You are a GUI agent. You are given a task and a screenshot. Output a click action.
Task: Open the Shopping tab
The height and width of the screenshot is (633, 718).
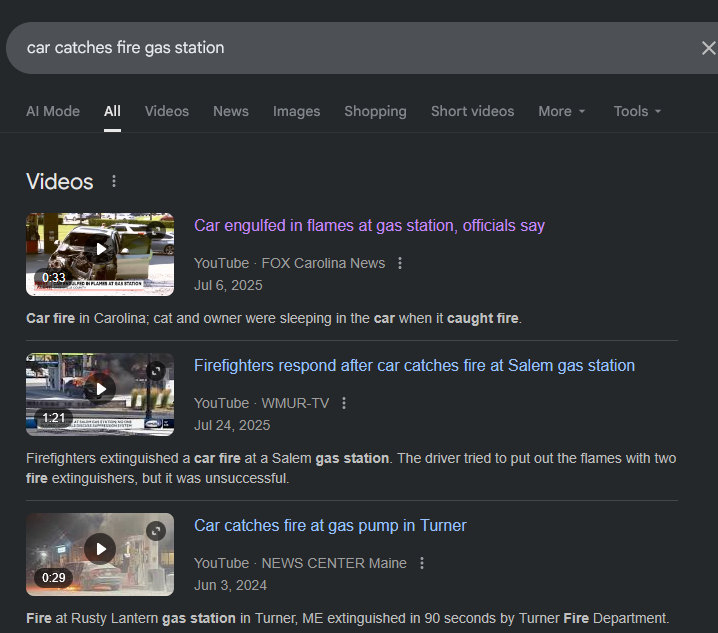[375, 111]
